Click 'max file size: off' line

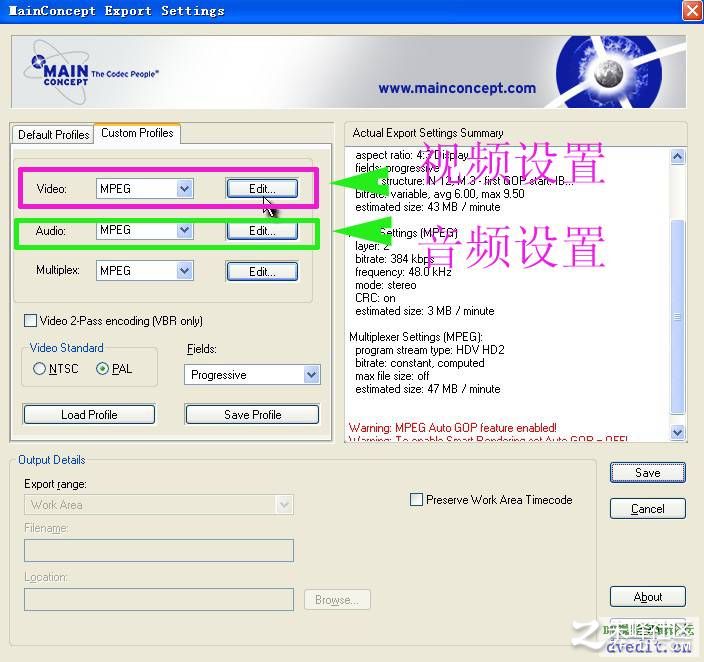392,376
